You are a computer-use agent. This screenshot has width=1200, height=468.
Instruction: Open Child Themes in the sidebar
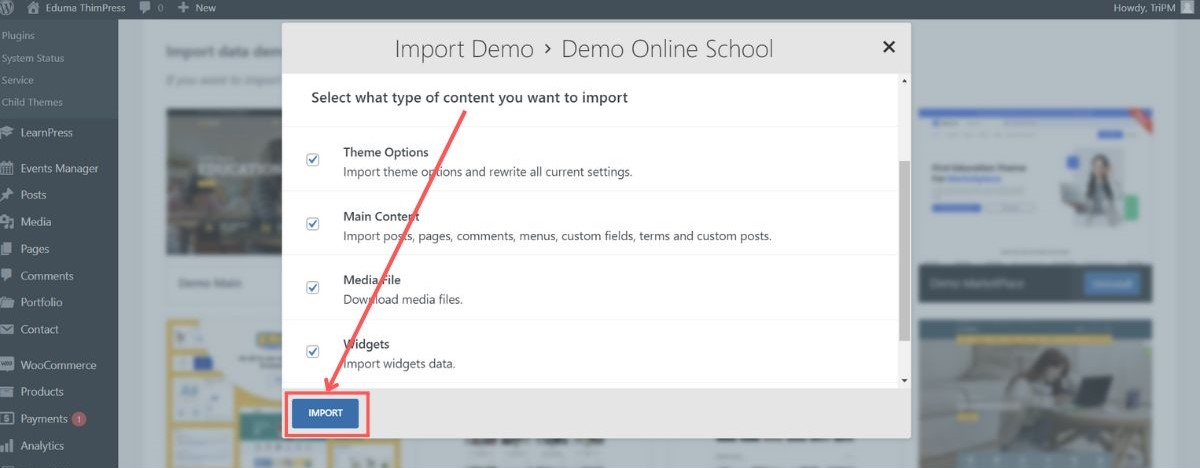click(32, 102)
